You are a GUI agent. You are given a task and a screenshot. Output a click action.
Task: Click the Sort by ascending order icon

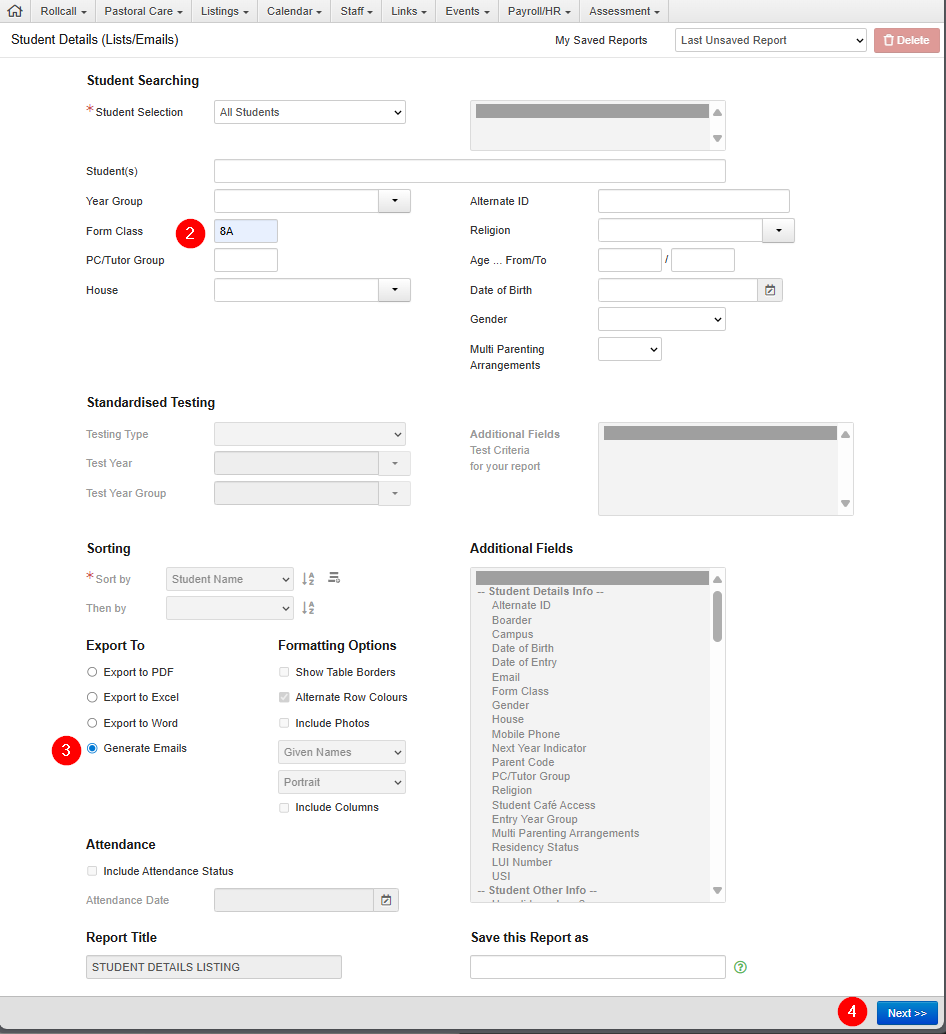(x=308, y=579)
